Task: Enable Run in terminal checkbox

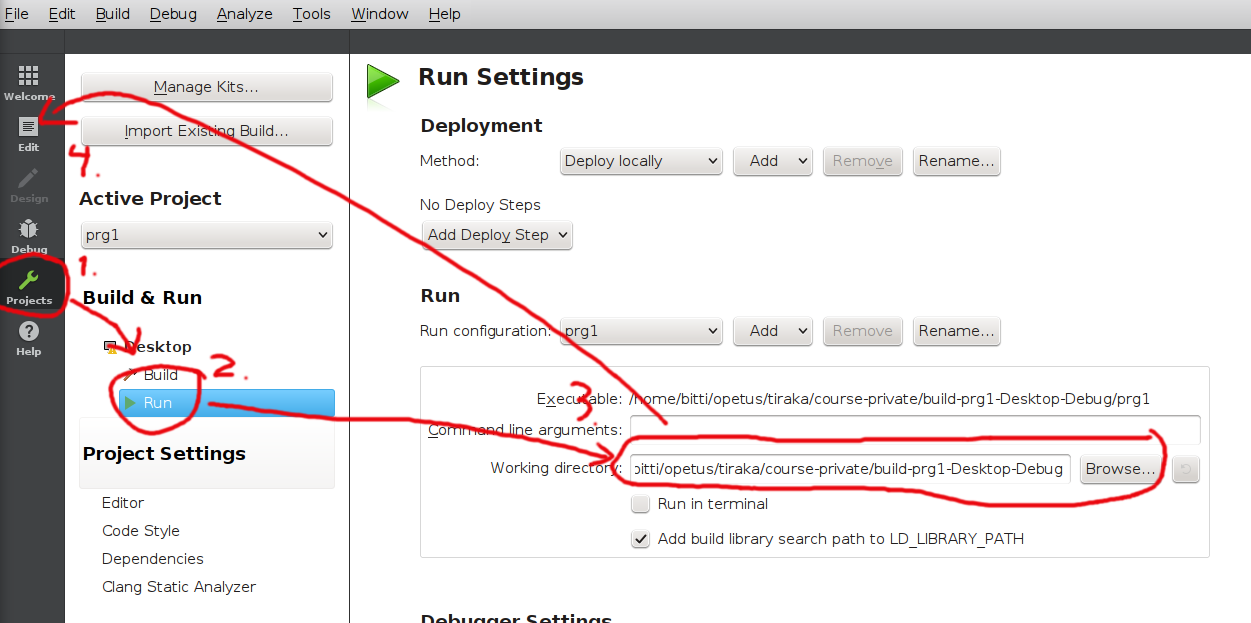Action: [x=641, y=504]
